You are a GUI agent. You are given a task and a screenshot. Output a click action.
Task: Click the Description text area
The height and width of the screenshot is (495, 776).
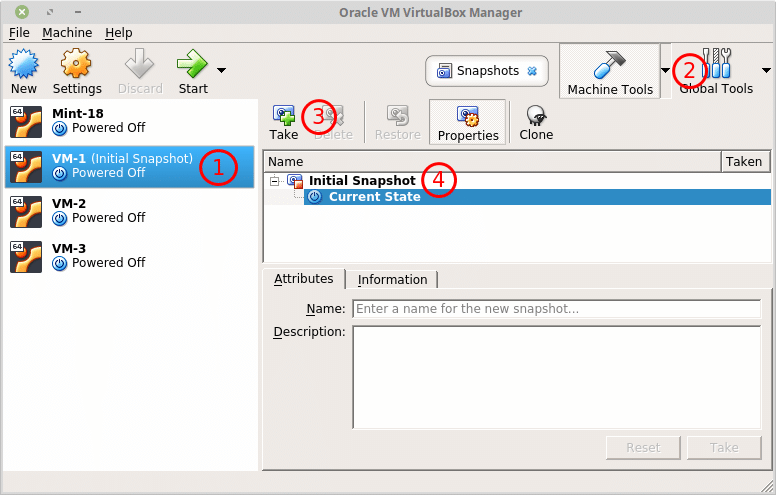557,377
